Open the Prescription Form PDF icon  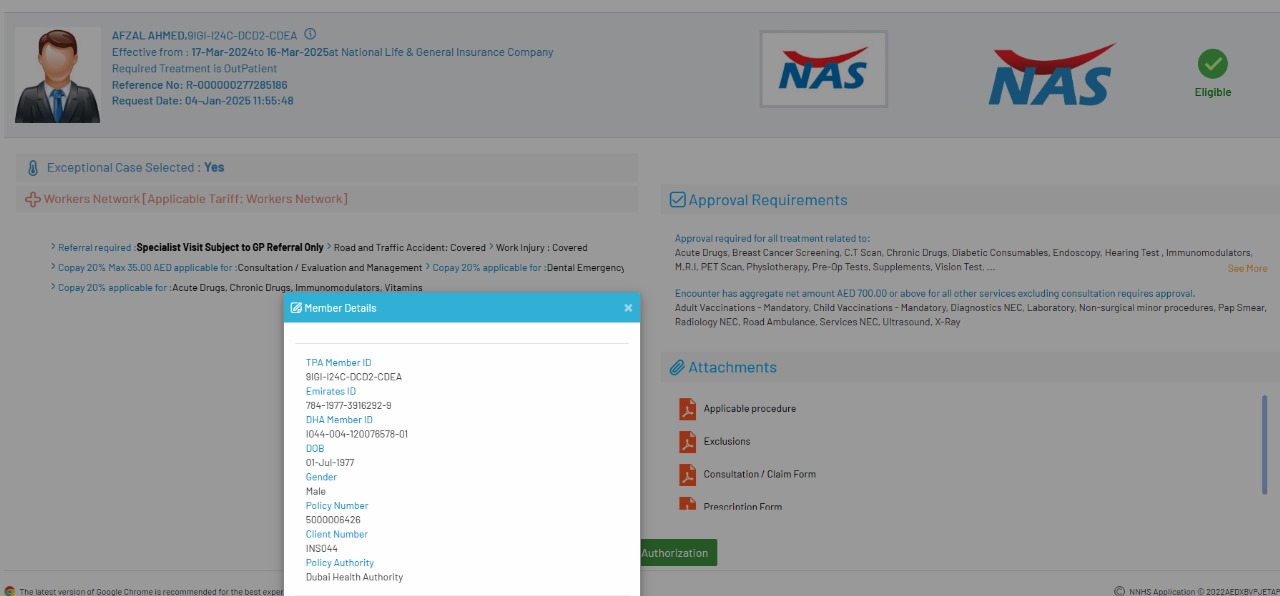tap(687, 504)
